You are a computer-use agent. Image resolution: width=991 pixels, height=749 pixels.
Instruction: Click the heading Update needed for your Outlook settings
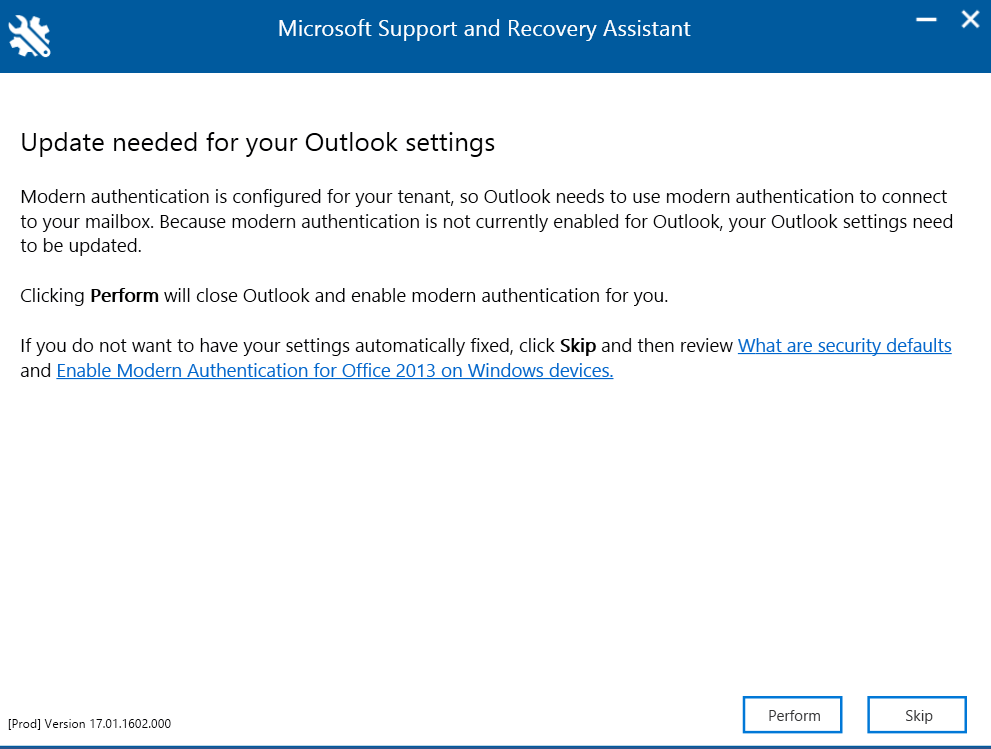257,142
